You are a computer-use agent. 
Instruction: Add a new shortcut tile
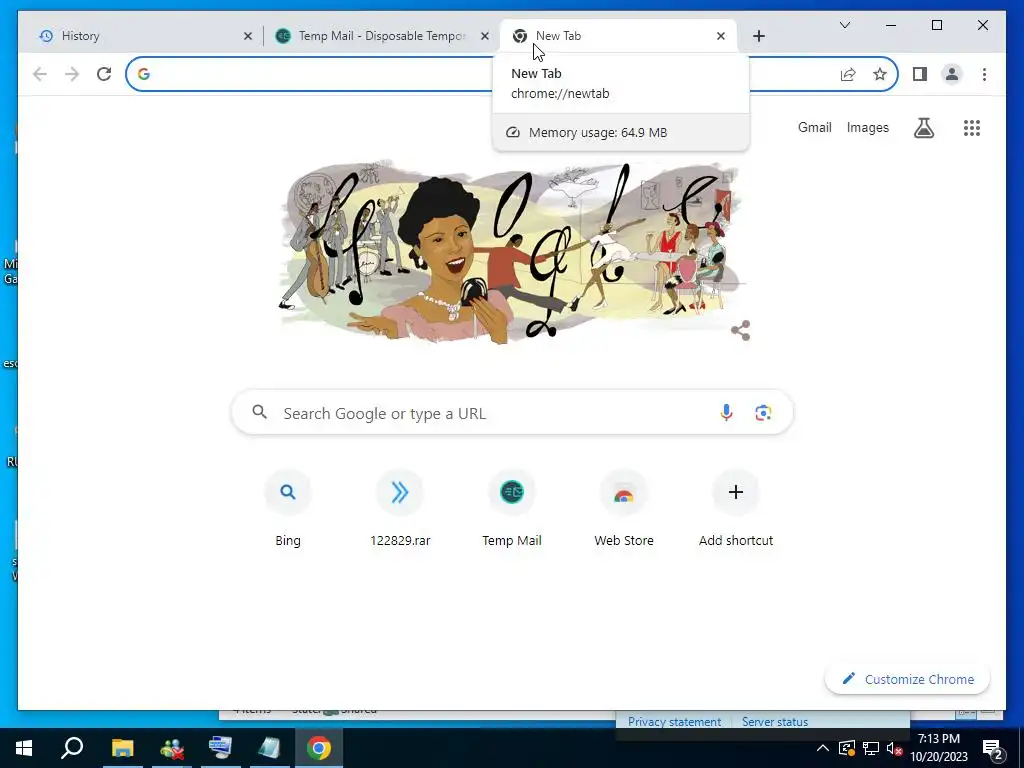(736, 509)
